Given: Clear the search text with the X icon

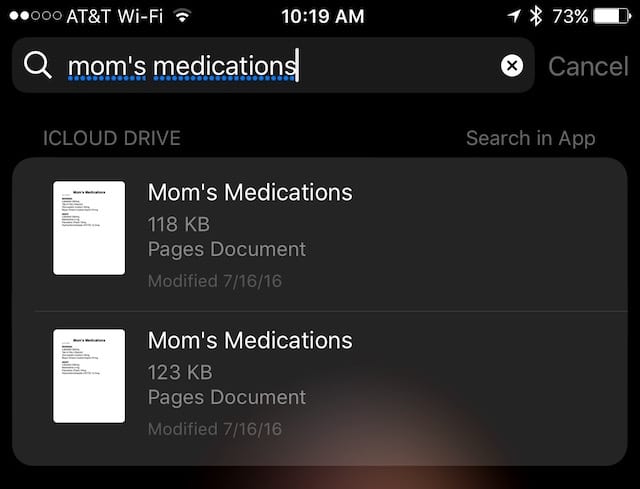Looking at the screenshot, I should (511, 66).
